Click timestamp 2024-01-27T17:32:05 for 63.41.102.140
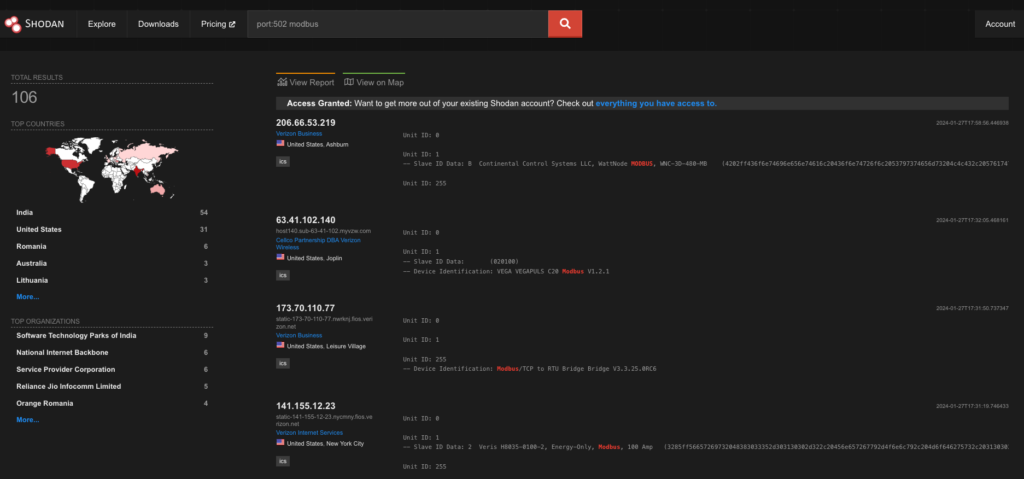1024x479 pixels. [972, 220]
